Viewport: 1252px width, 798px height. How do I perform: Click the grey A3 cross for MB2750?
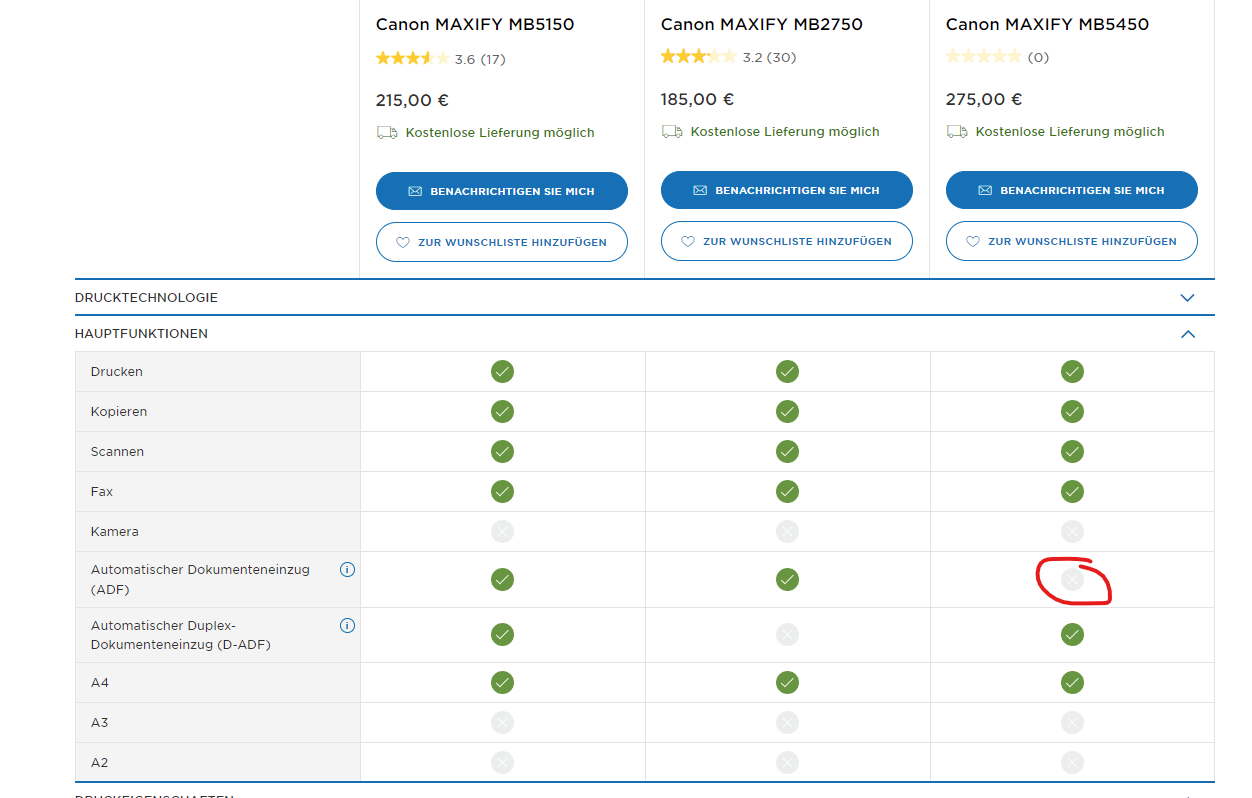tap(787, 723)
